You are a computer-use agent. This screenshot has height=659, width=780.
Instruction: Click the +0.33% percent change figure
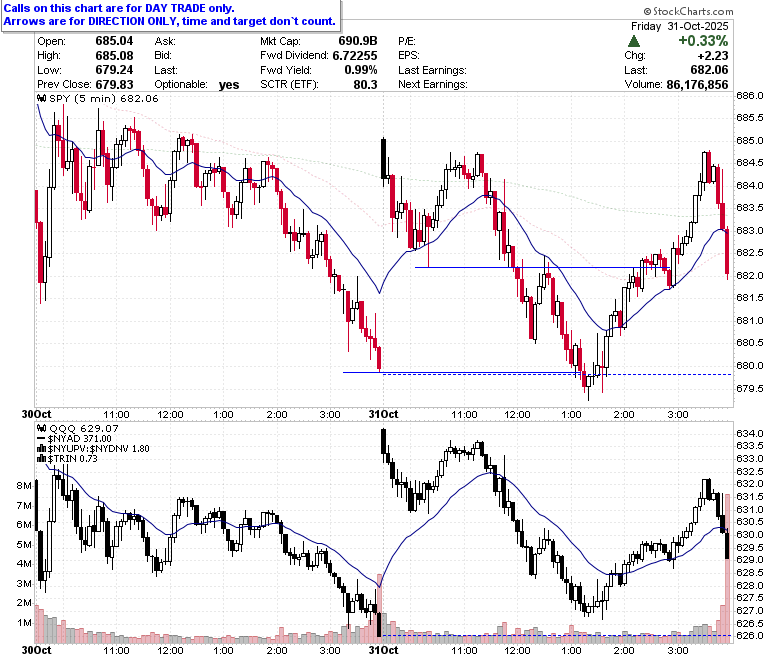point(703,41)
